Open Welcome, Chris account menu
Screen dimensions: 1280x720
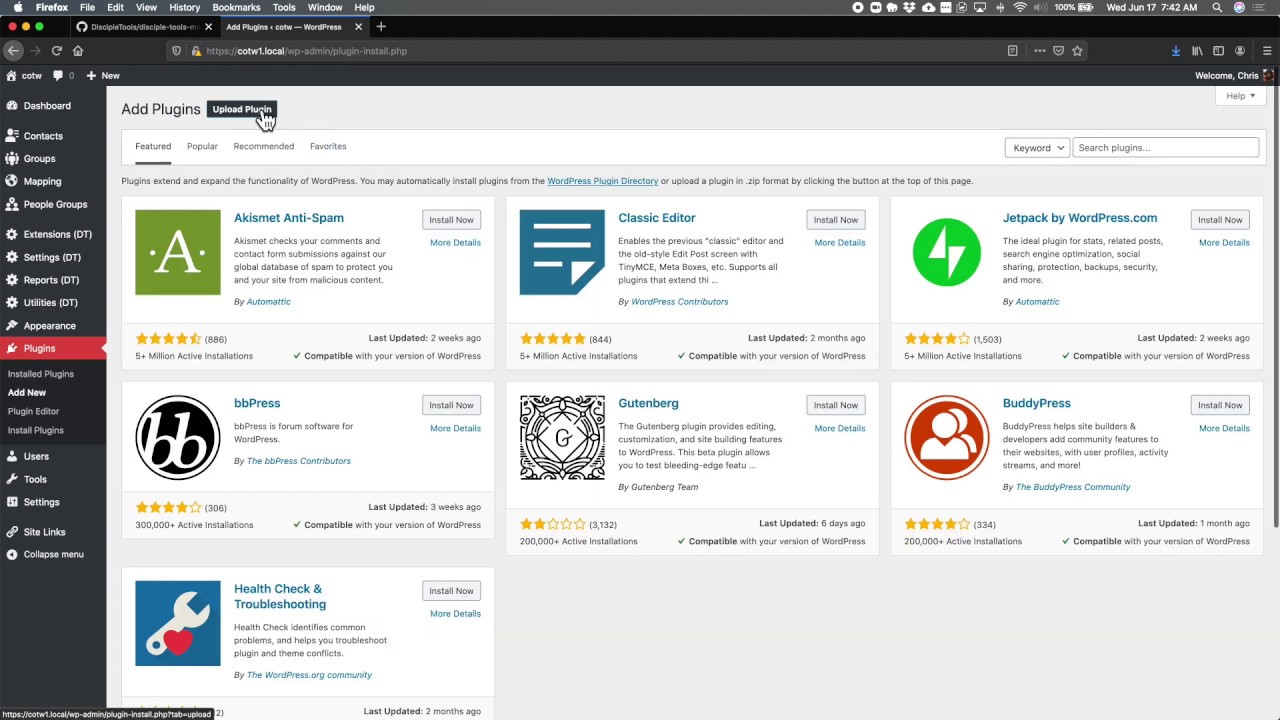coord(1234,75)
